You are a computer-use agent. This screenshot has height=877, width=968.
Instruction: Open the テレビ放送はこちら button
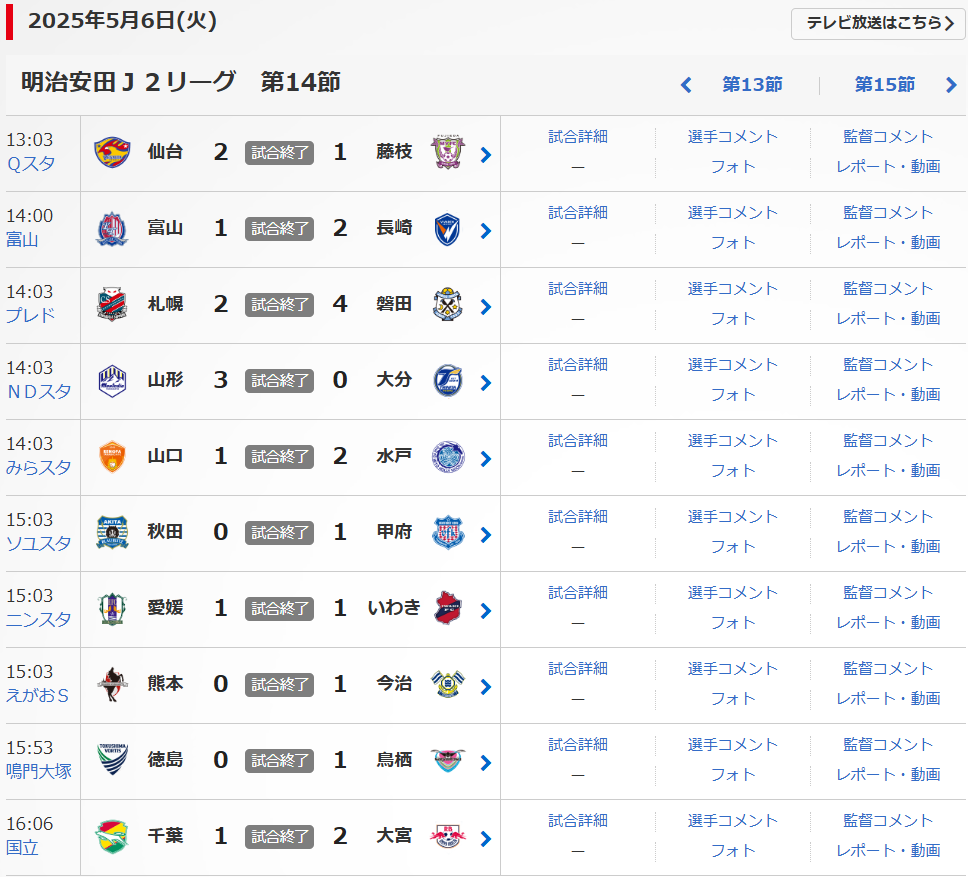878,23
